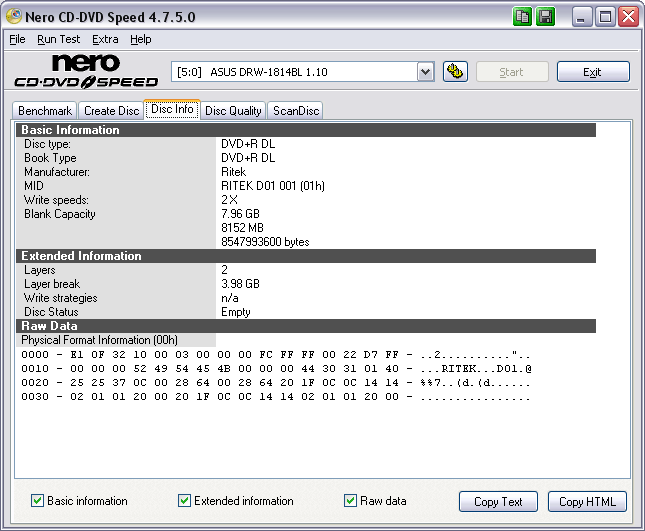The width and height of the screenshot is (645, 531).
Task: Open the File menu
Action: tap(17, 39)
